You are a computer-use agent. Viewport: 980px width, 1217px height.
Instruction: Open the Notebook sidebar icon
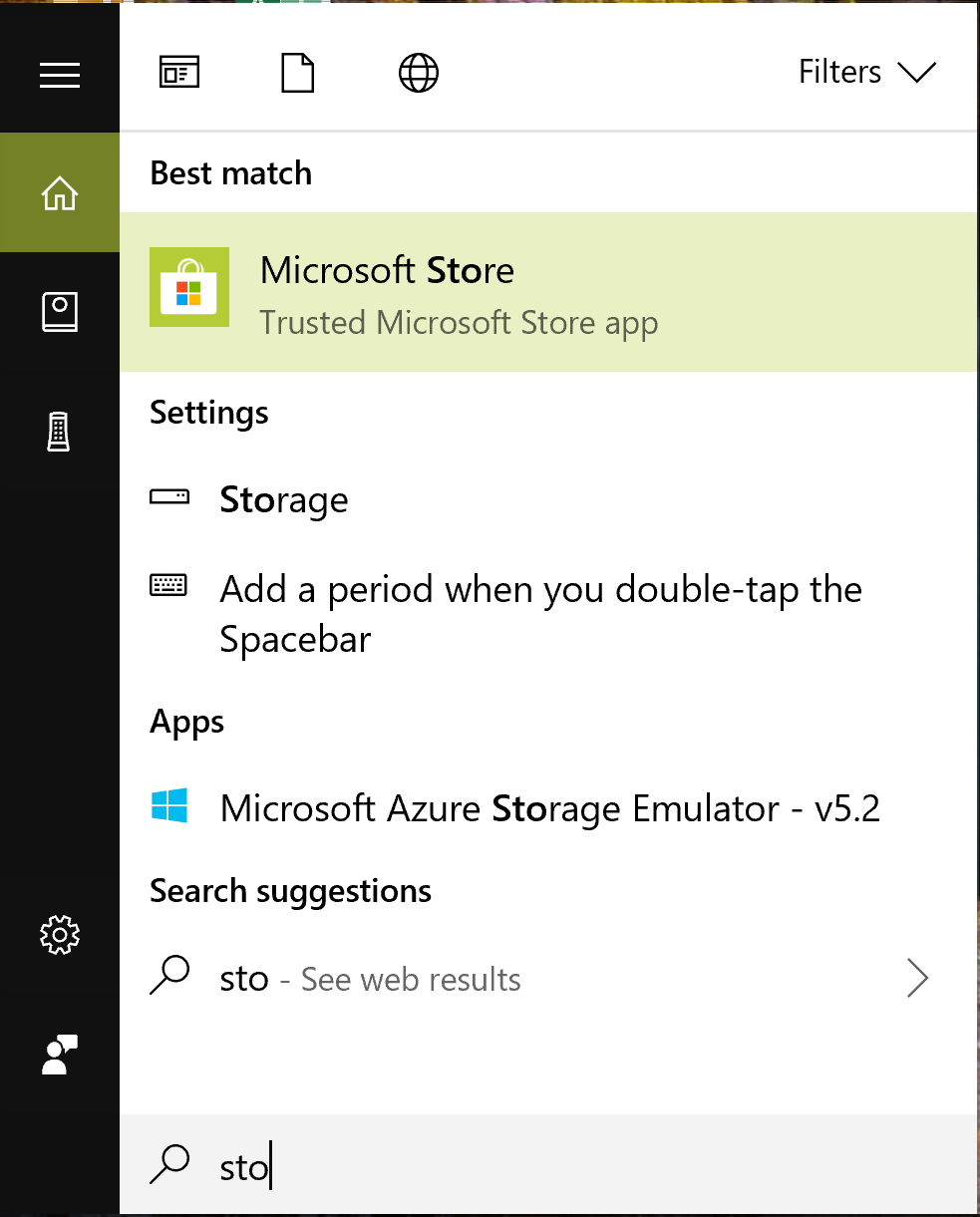(60, 312)
